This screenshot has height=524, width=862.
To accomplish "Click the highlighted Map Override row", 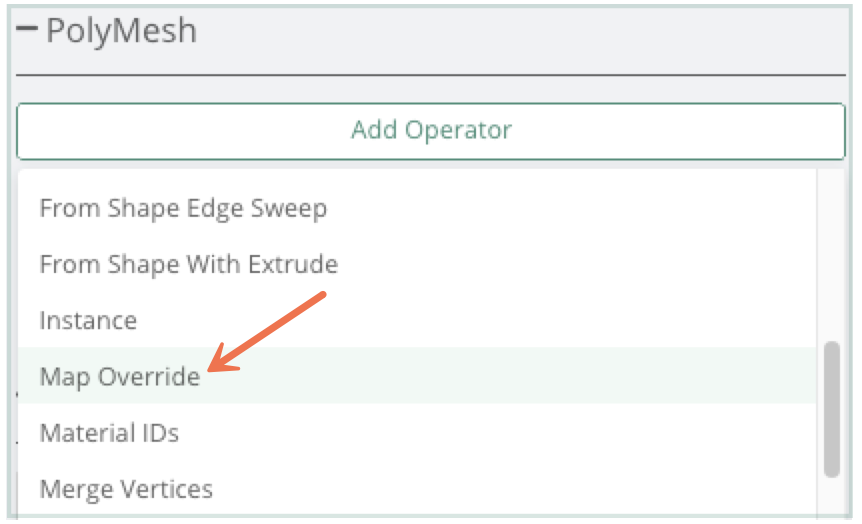I will [400, 376].
